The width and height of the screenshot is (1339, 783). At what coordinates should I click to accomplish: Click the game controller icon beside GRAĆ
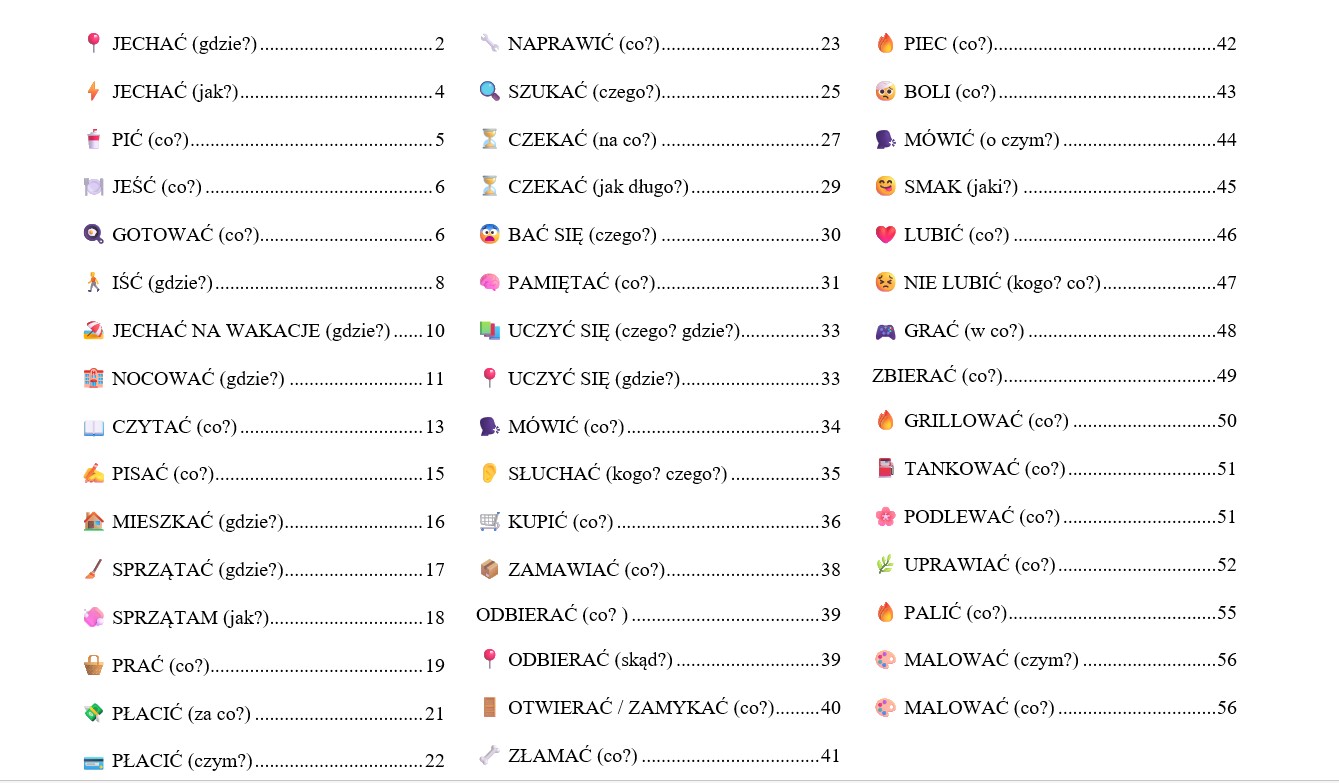pyautogui.click(x=885, y=331)
